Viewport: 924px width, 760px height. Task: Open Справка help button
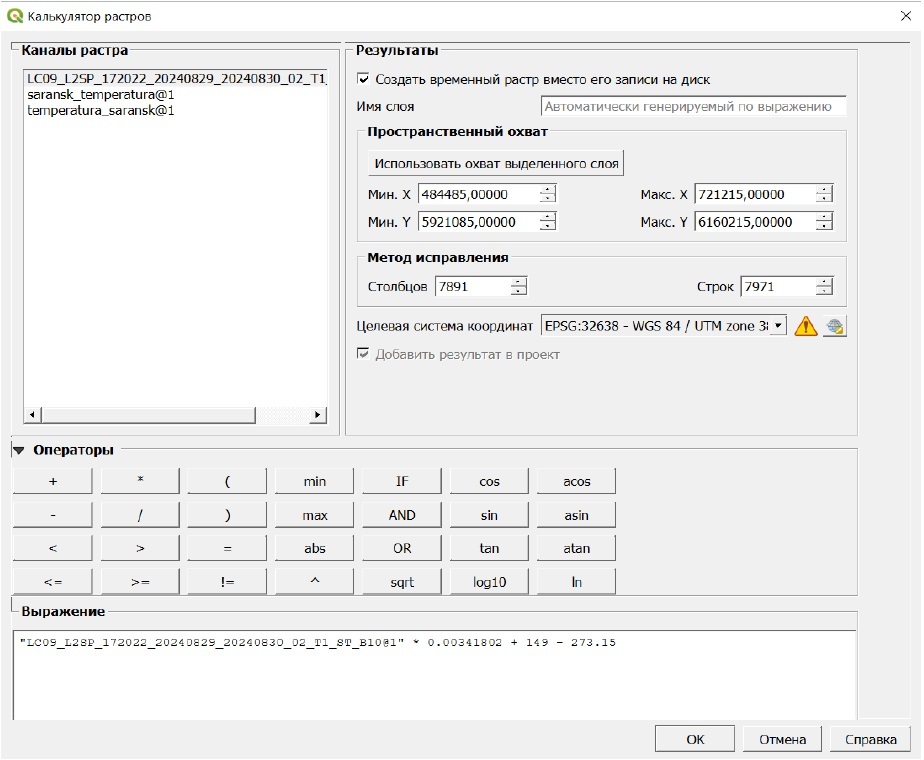point(870,740)
